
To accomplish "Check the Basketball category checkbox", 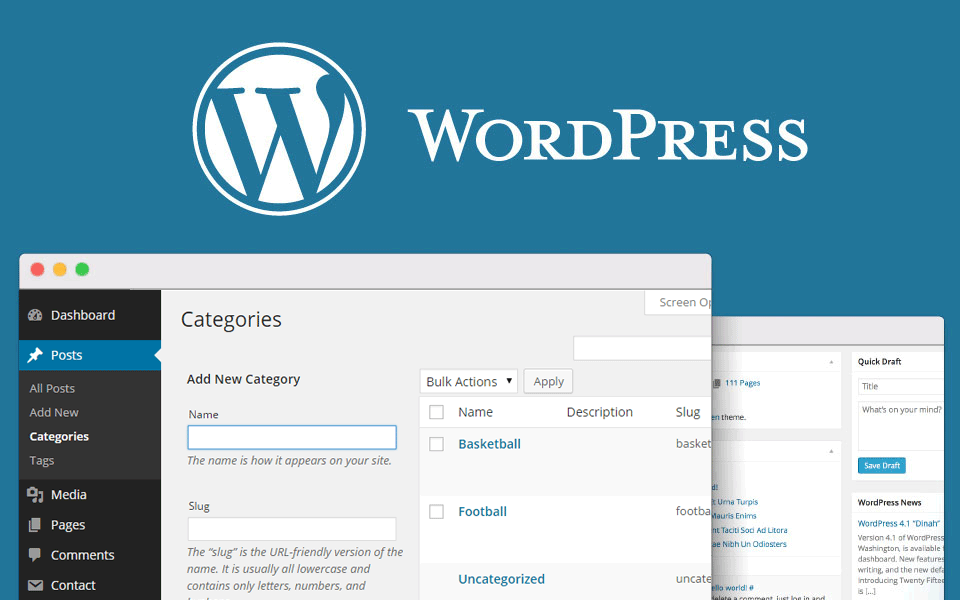I will pyautogui.click(x=436, y=443).
